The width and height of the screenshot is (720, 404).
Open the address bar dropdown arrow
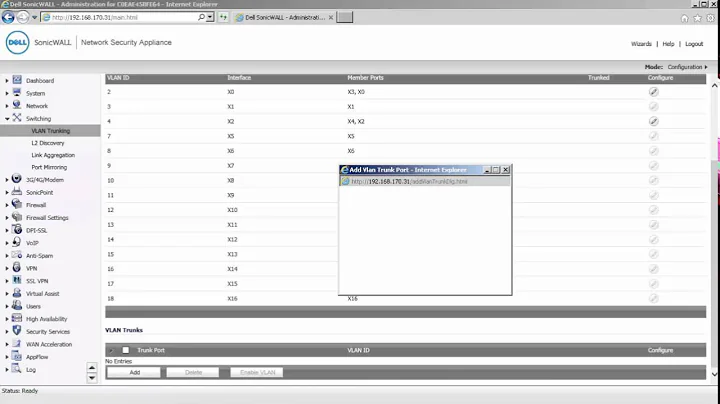(210, 17)
